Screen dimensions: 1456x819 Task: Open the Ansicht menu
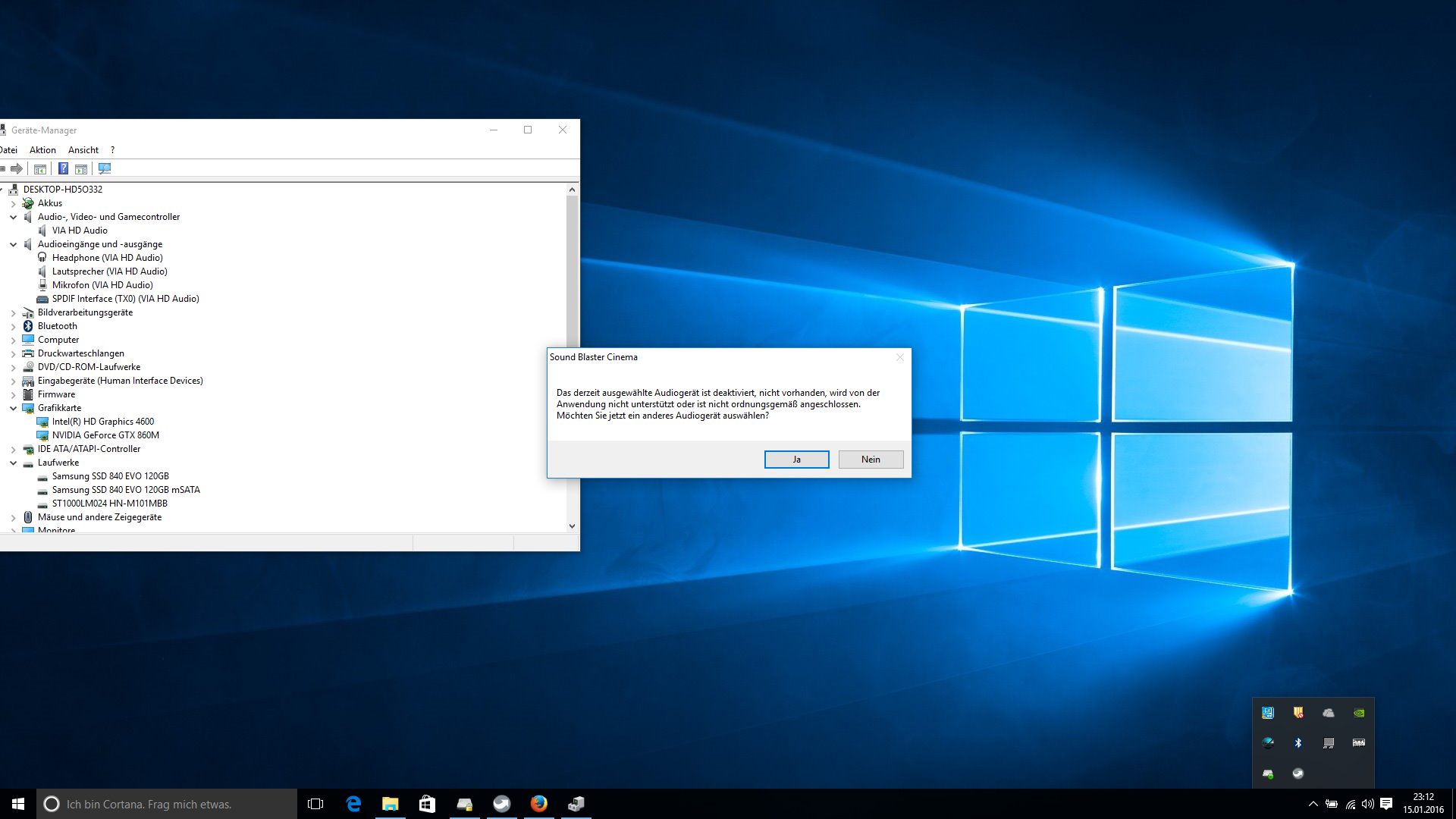pos(83,150)
